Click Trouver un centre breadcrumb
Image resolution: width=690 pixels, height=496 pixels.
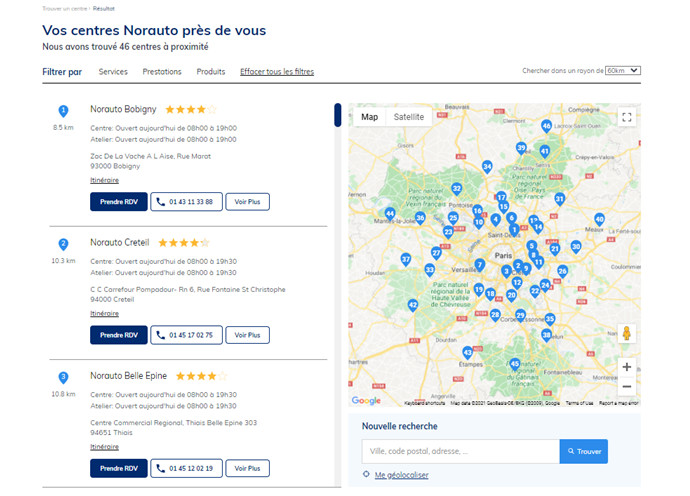pos(65,8)
